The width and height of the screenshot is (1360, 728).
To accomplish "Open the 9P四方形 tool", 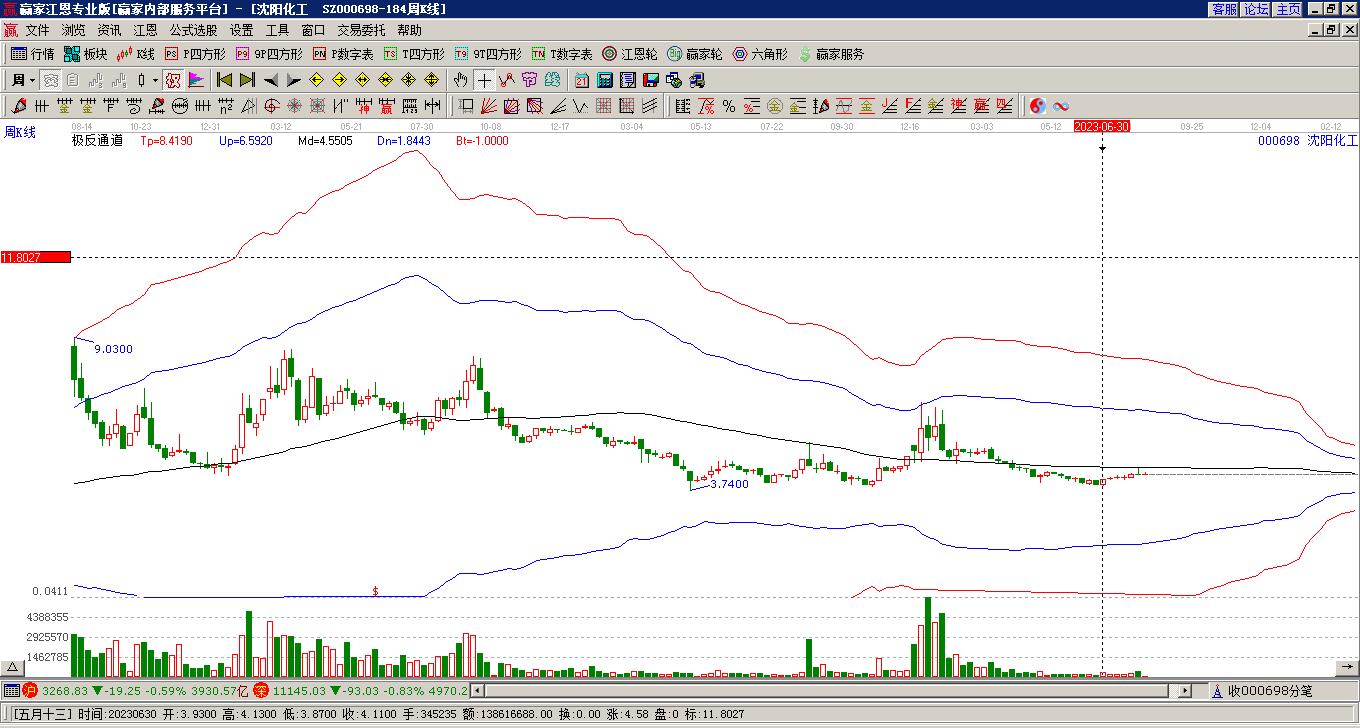I will point(269,54).
